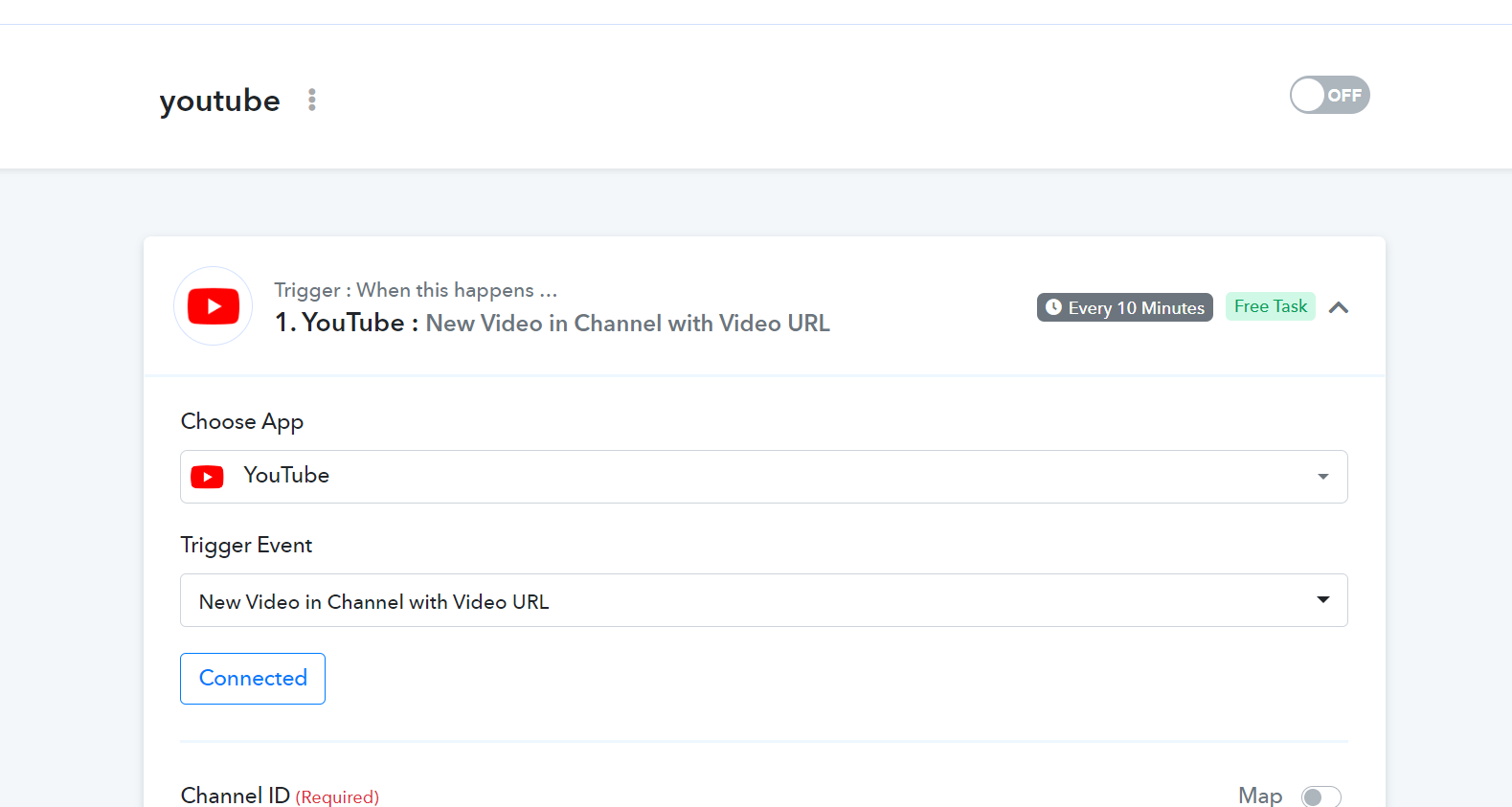1512x807 pixels.
Task: Click the Connected button
Action: 253,679
